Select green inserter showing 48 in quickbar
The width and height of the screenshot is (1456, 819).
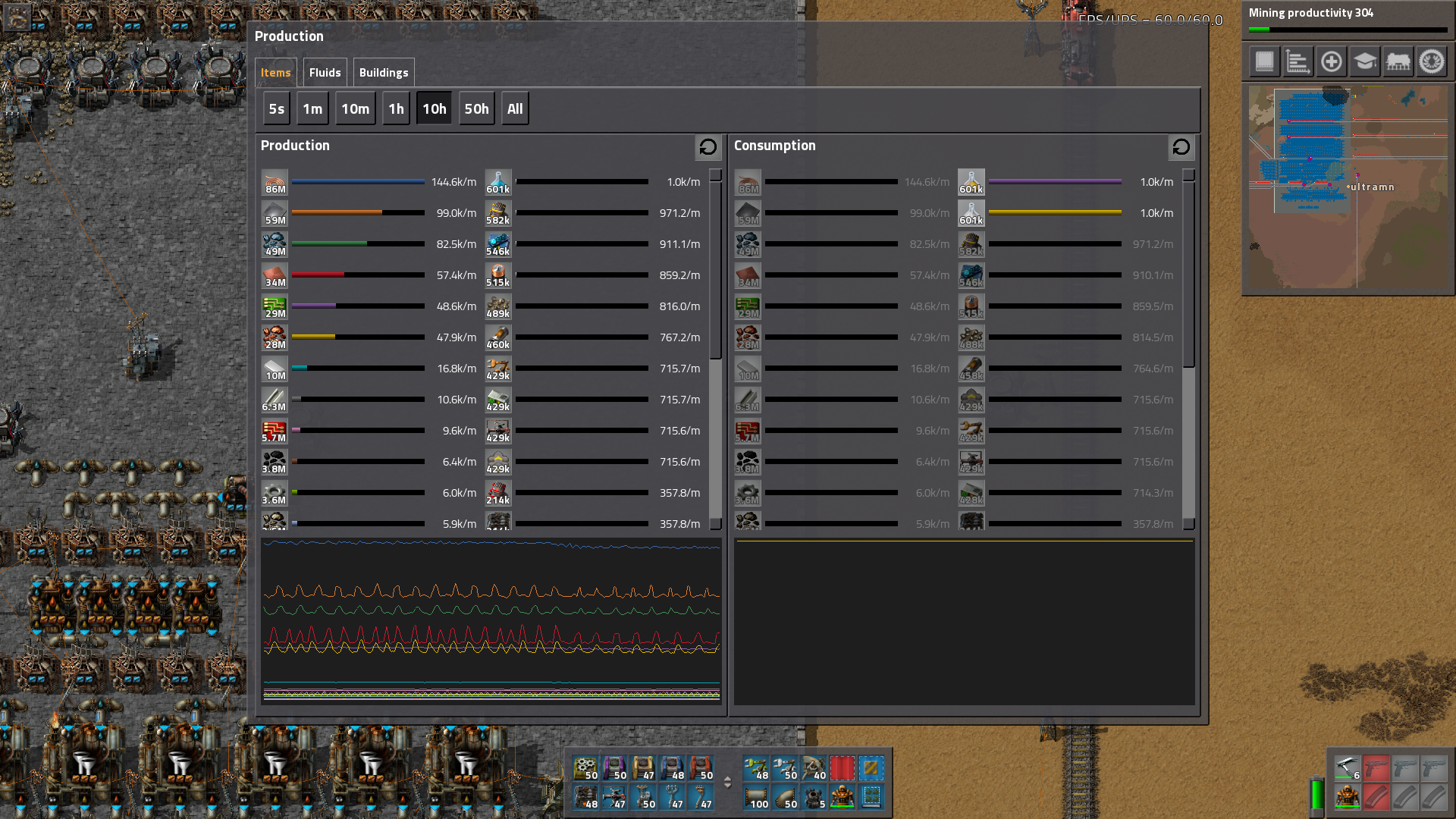click(756, 768)
